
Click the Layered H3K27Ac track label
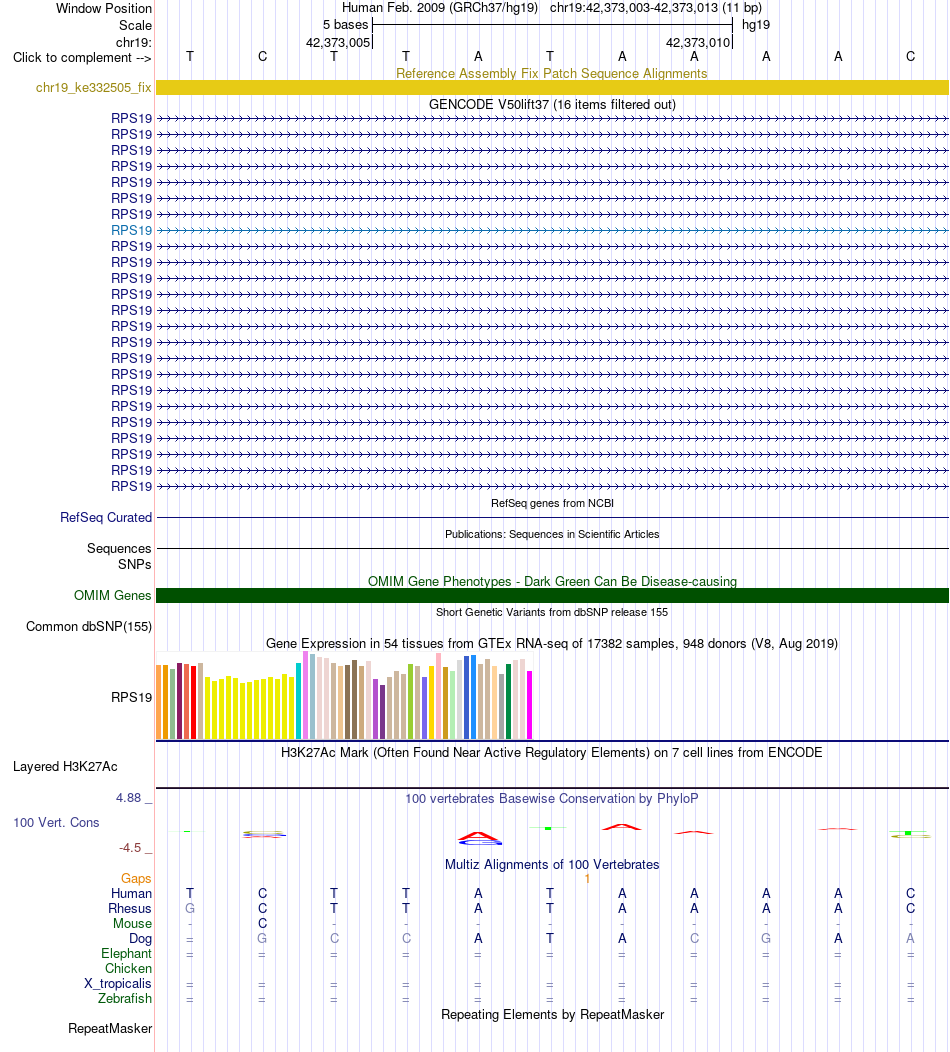65,766
